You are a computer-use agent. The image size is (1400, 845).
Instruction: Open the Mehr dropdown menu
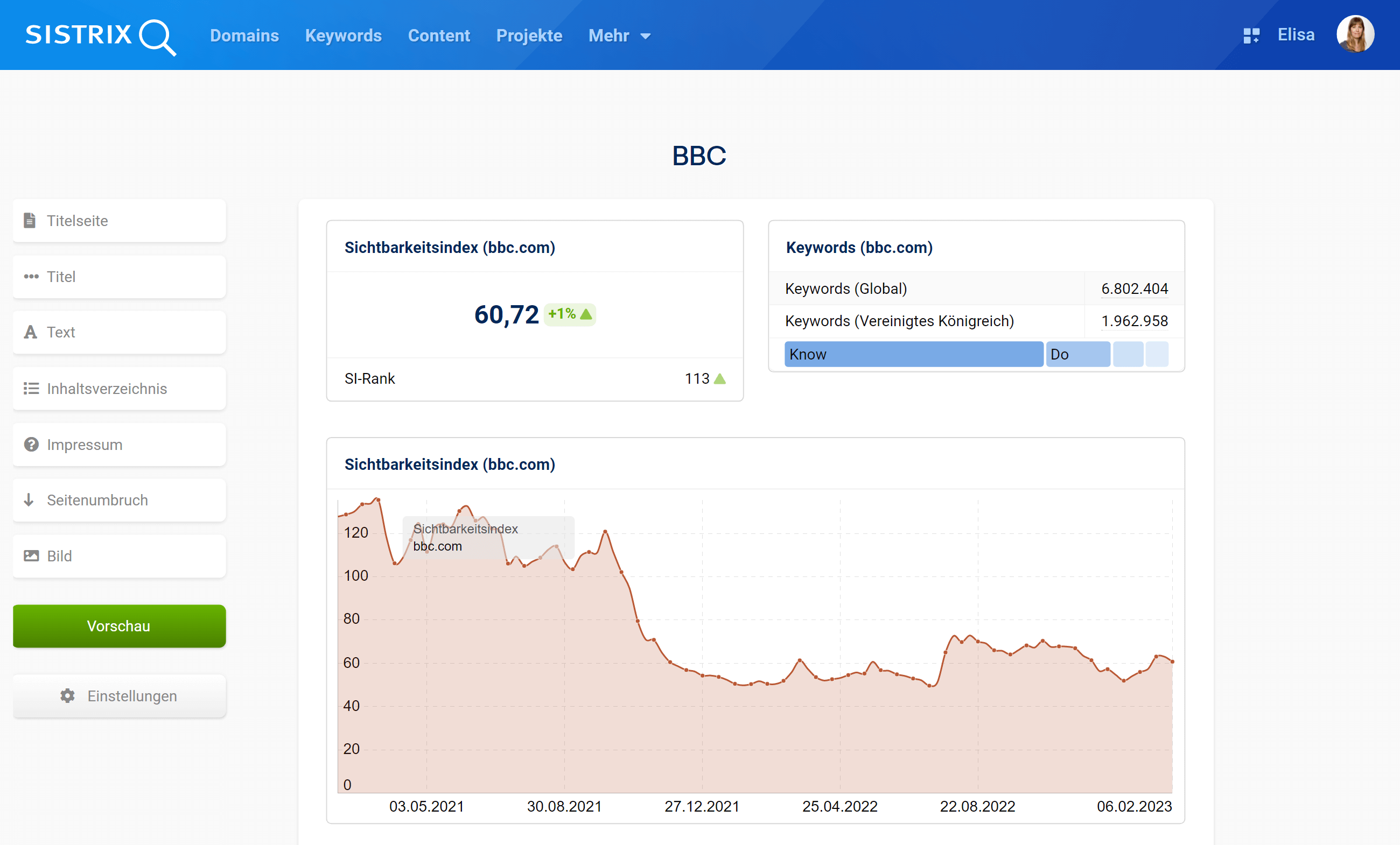coord(617,35)
